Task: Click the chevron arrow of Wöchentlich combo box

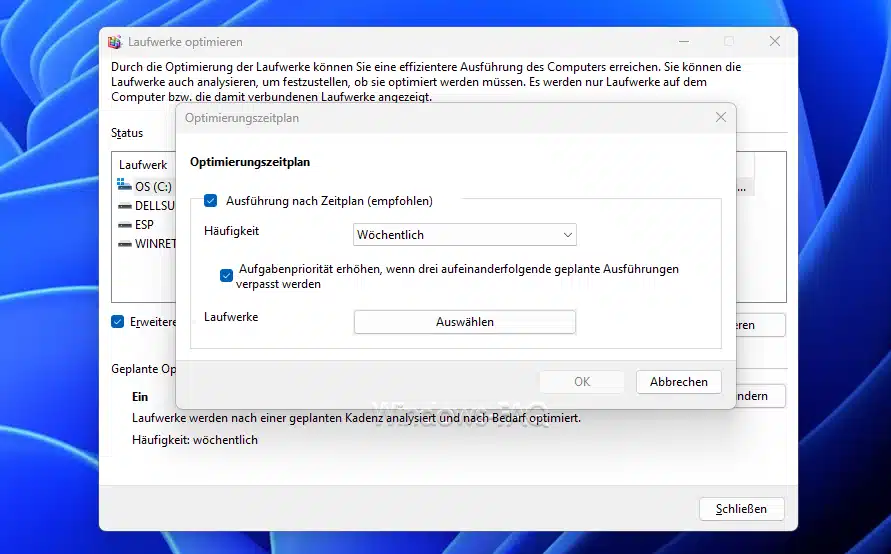Action: (x=567, y=235)
